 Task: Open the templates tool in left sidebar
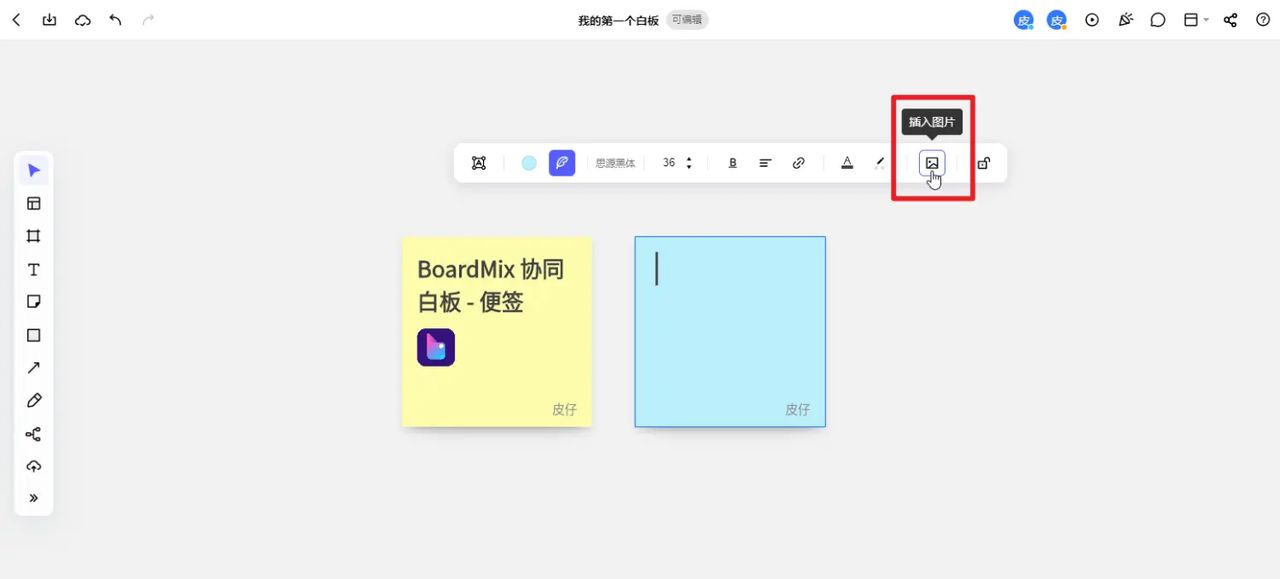point(34,203)
